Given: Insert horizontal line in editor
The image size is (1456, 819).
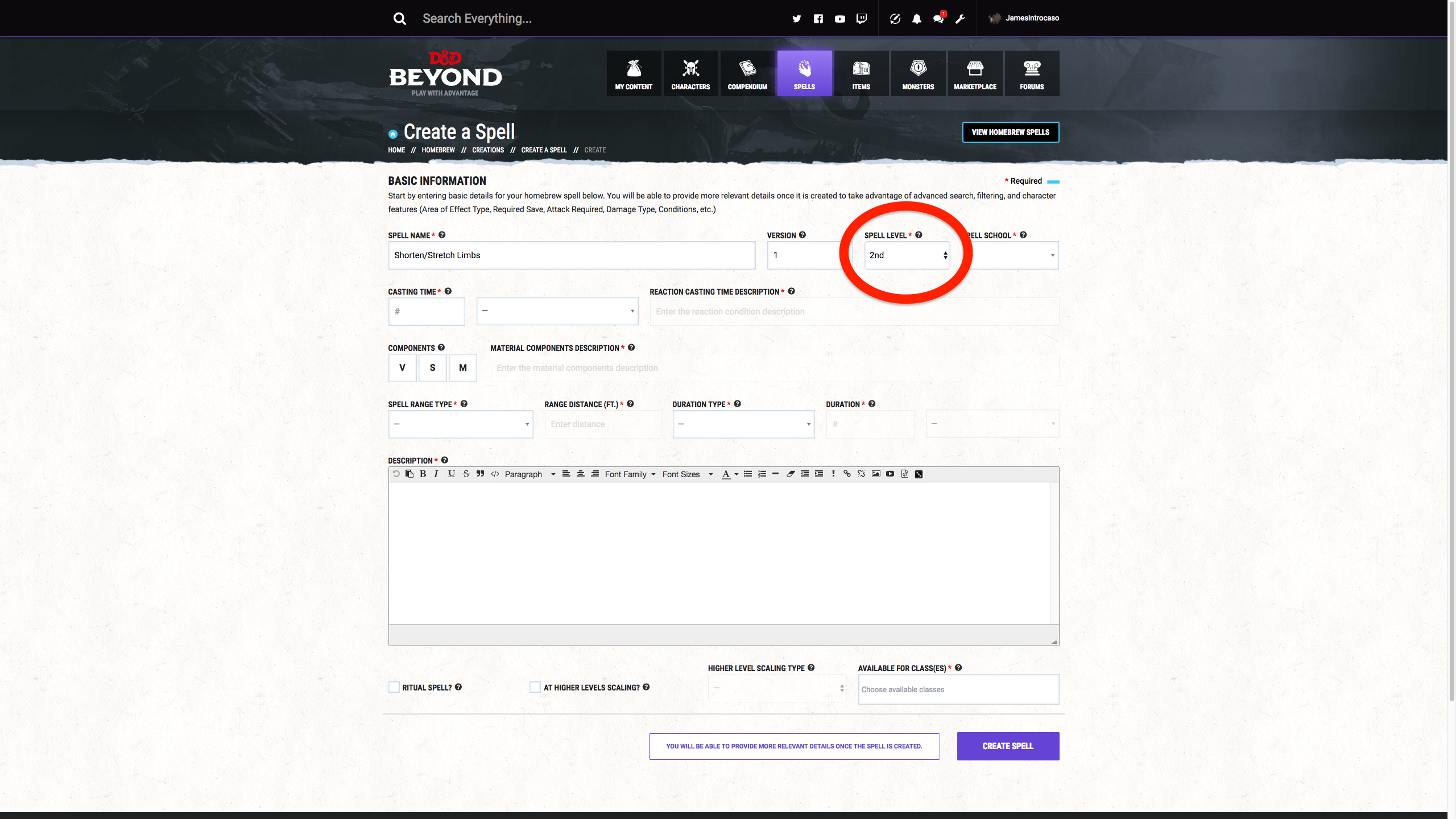Looking at the screenshot, I should tap(775, 474).
